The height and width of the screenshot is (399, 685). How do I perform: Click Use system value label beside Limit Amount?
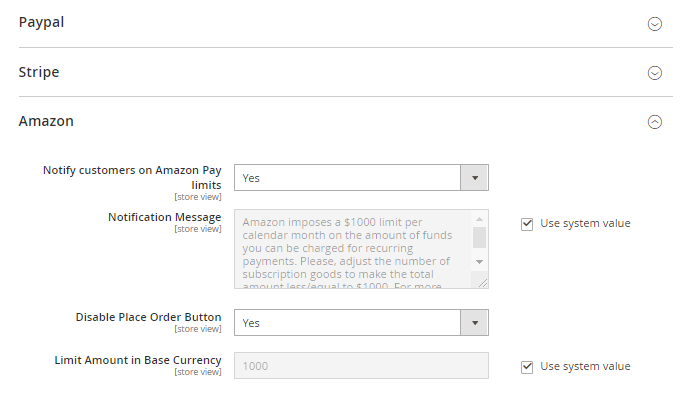(585, 366)
